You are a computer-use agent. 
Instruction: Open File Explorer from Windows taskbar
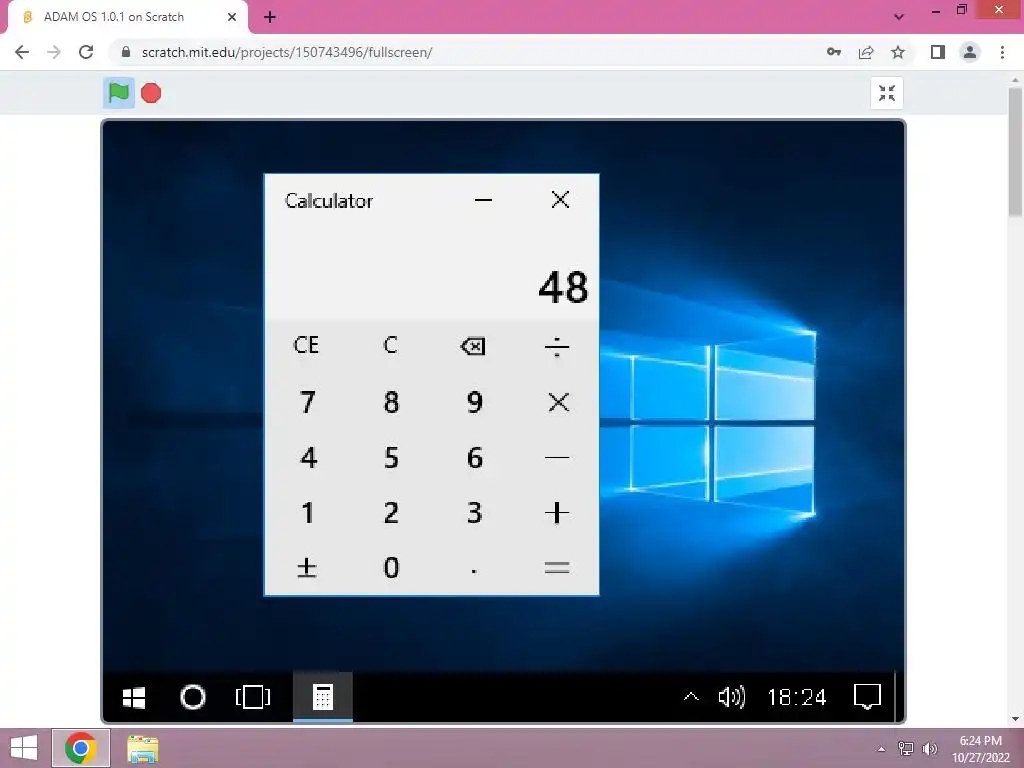pyautogui.click(x=142, y=748)
